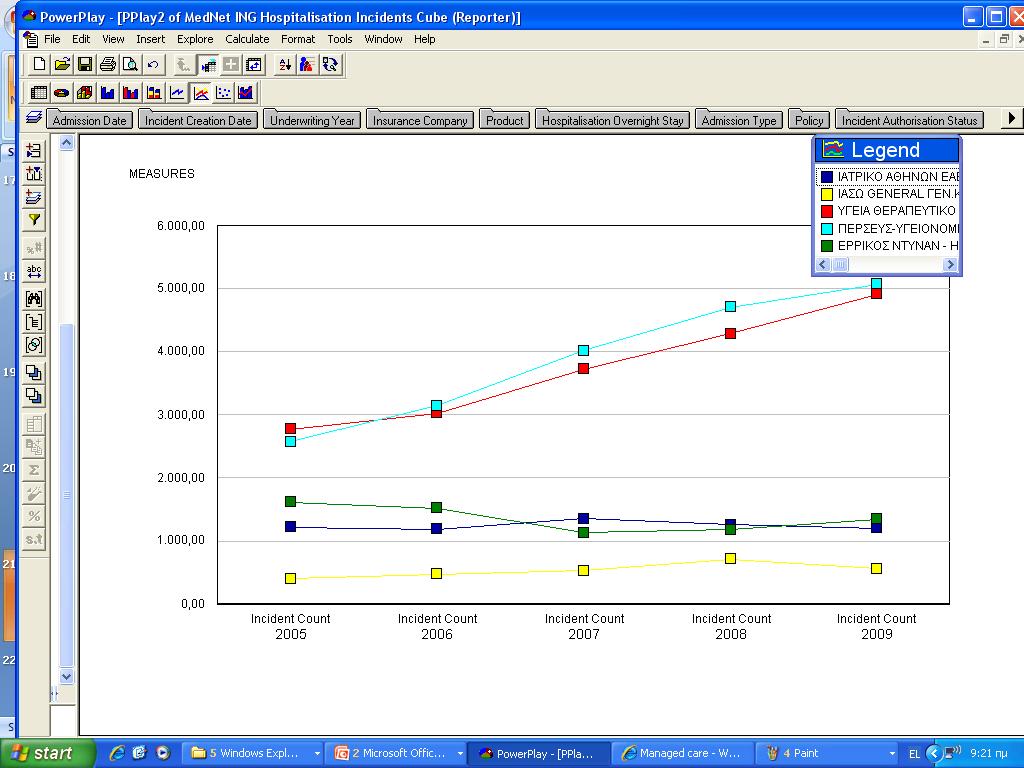Sort using the A-Z arrow icon
Screen dimensions: 1024x768
(x=285, y=64)
